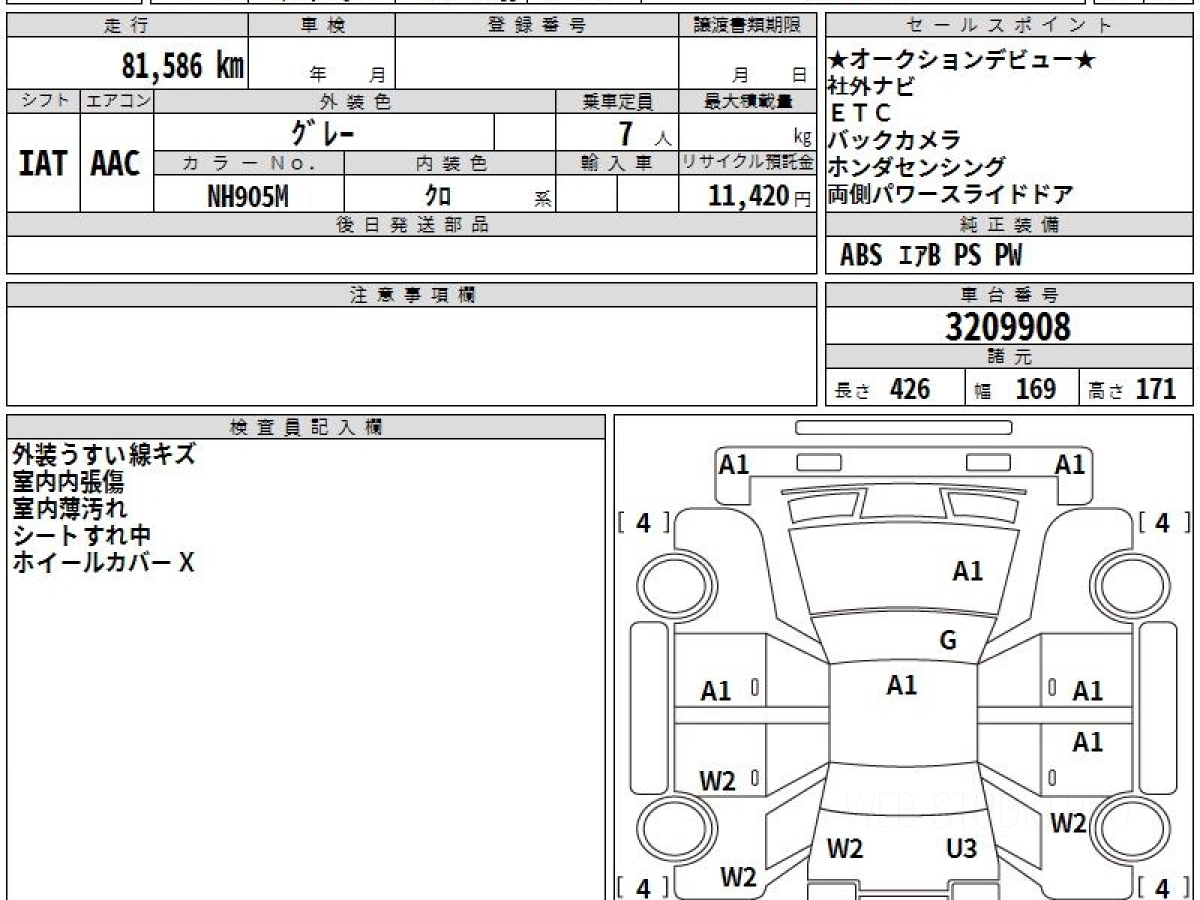
Task: Click the 外装うすい線キズ note
Action: click(x=104, y=454)
